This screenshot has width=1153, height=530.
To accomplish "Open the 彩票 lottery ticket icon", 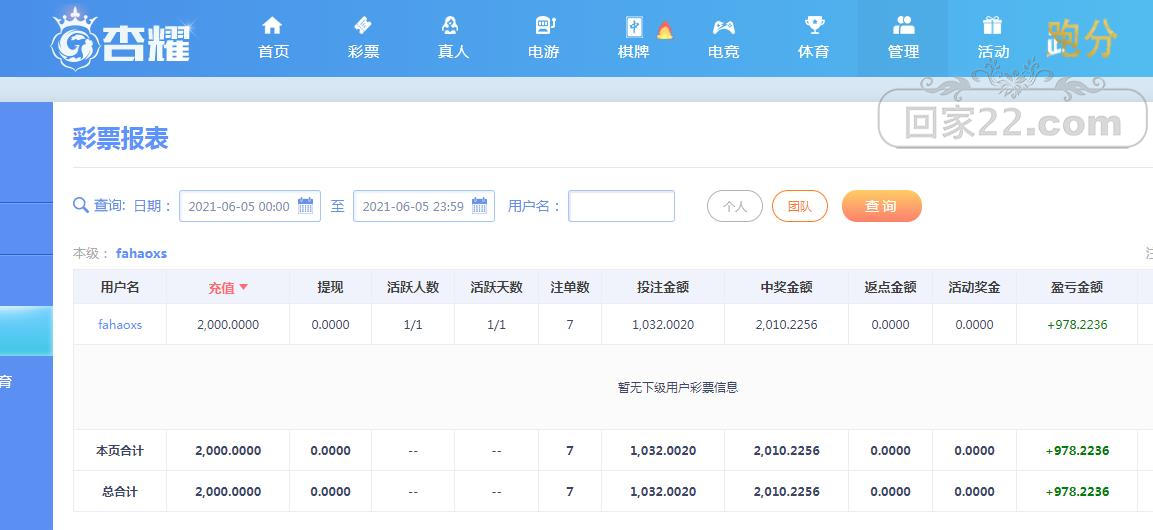I will tap(363, 26).
